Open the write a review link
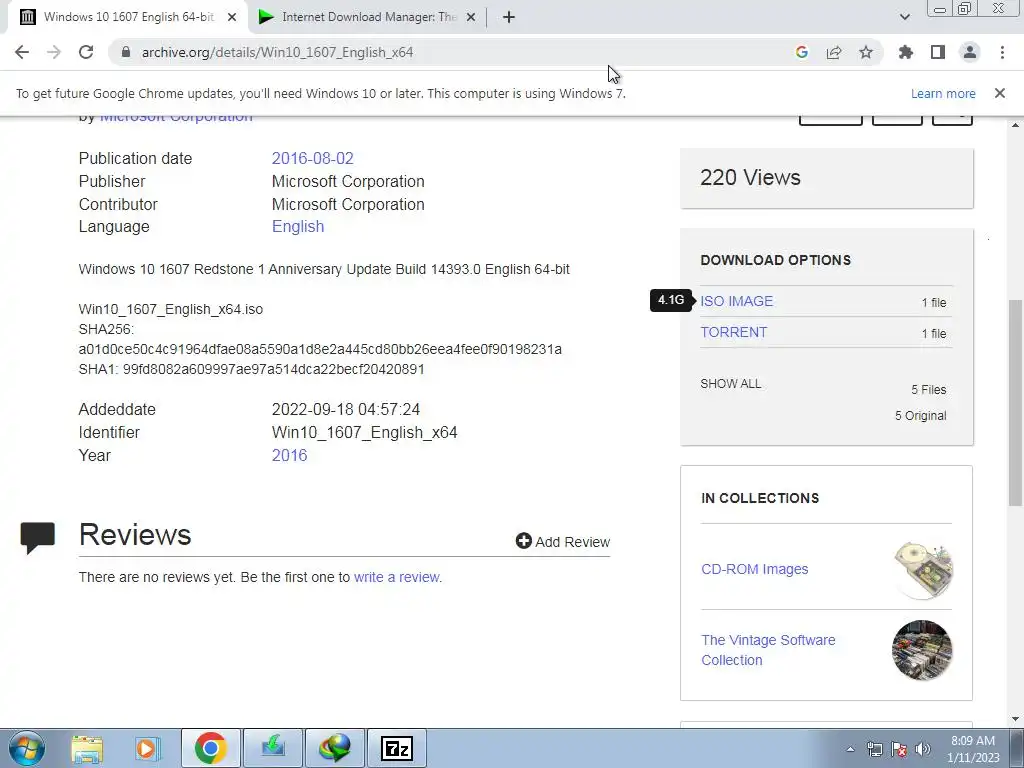This screenshot has height=768, width=1024. coord(396,577)
